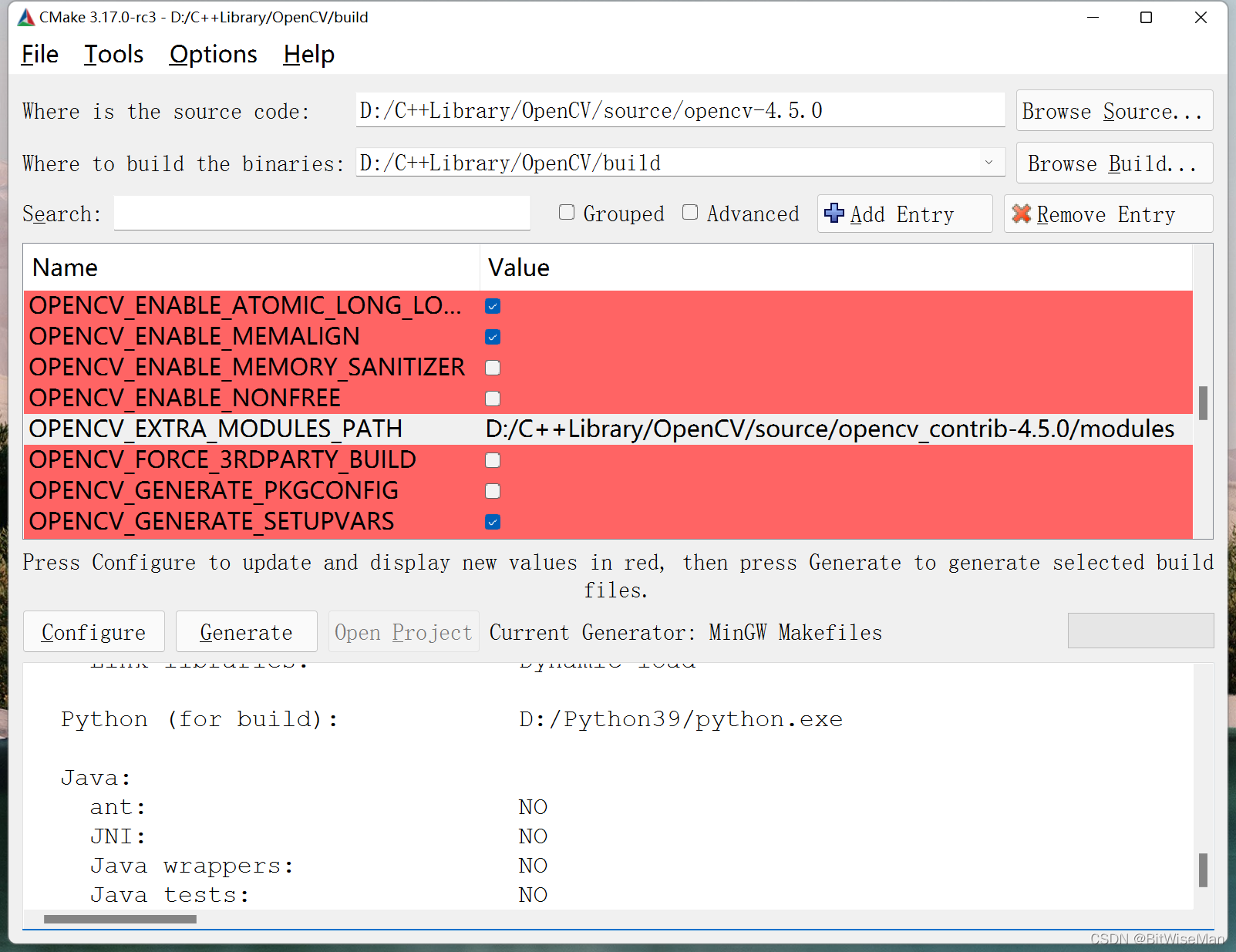The height and width of the screenshot is (952, 1236).
Task: Maximize the CMake window
Action: tap(1147, 17)
